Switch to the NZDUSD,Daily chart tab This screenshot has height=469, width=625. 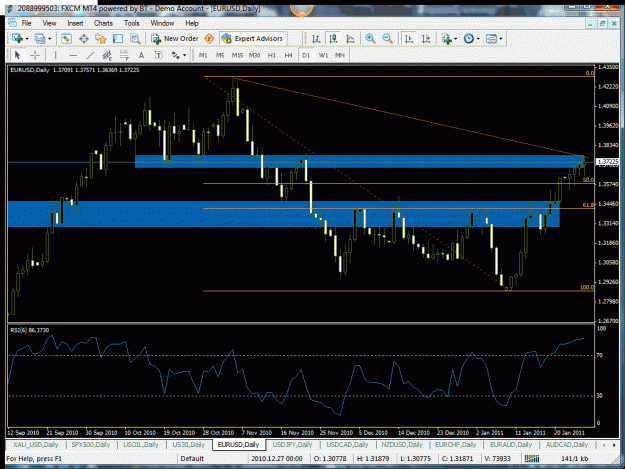pyautogui.click(x=402, y=445)
